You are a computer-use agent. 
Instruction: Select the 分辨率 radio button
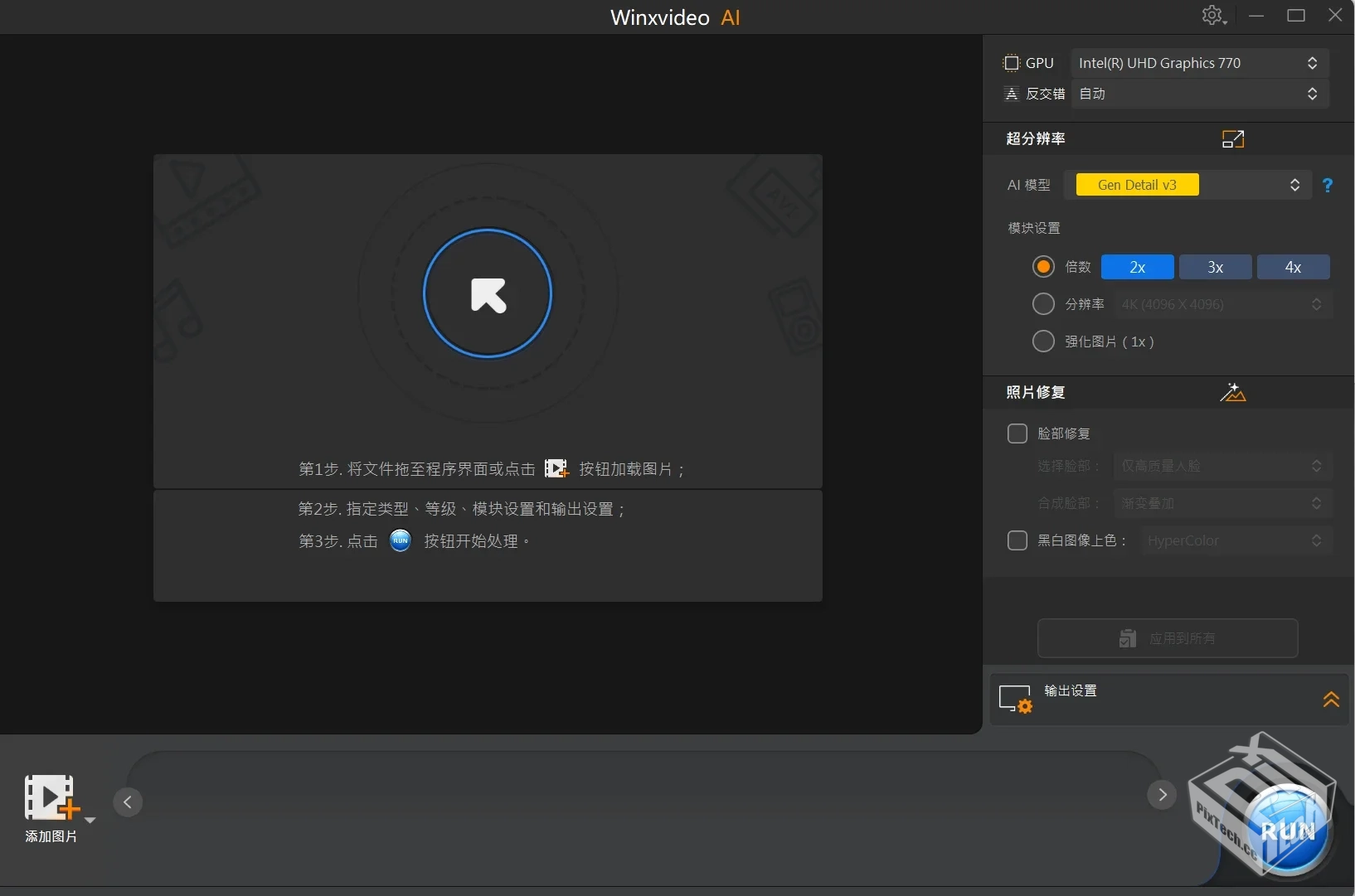(x=1043, y=304)
